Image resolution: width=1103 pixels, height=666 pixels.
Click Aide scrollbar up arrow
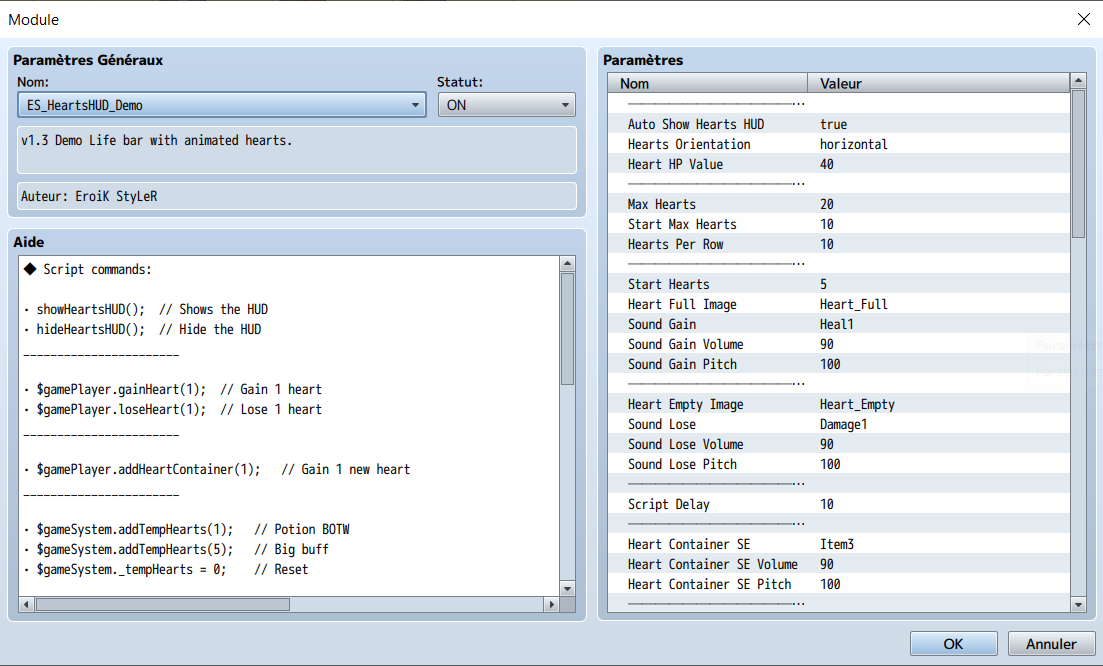[x=568, y=264]
